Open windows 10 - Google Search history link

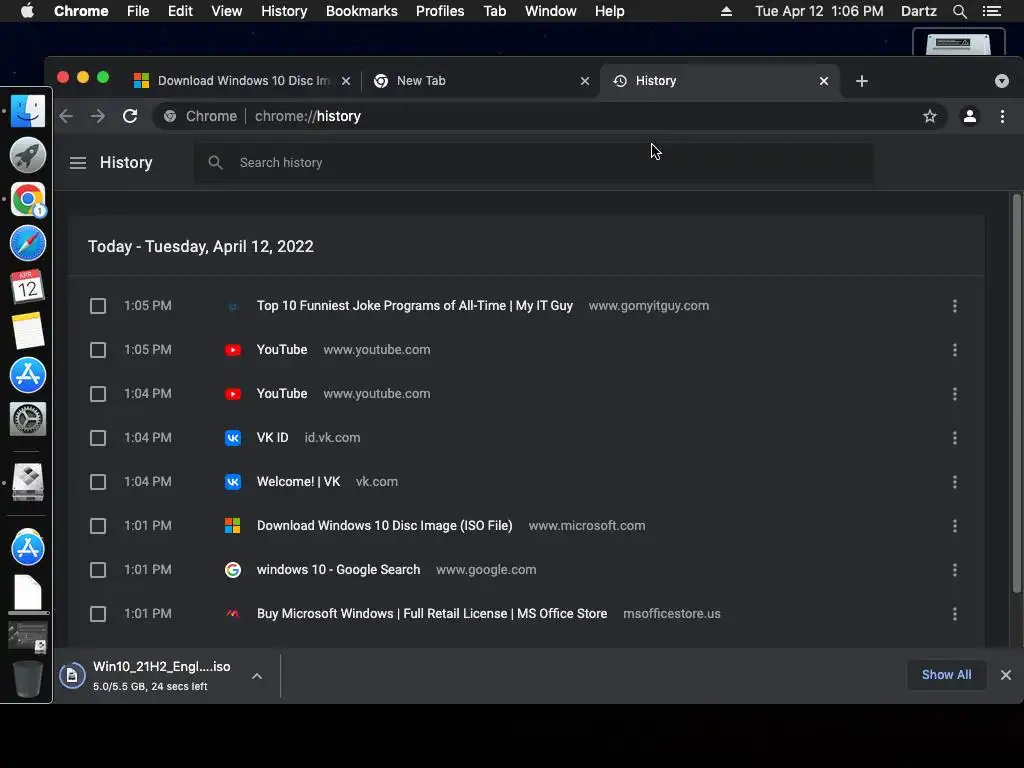[x=338, y=570]
